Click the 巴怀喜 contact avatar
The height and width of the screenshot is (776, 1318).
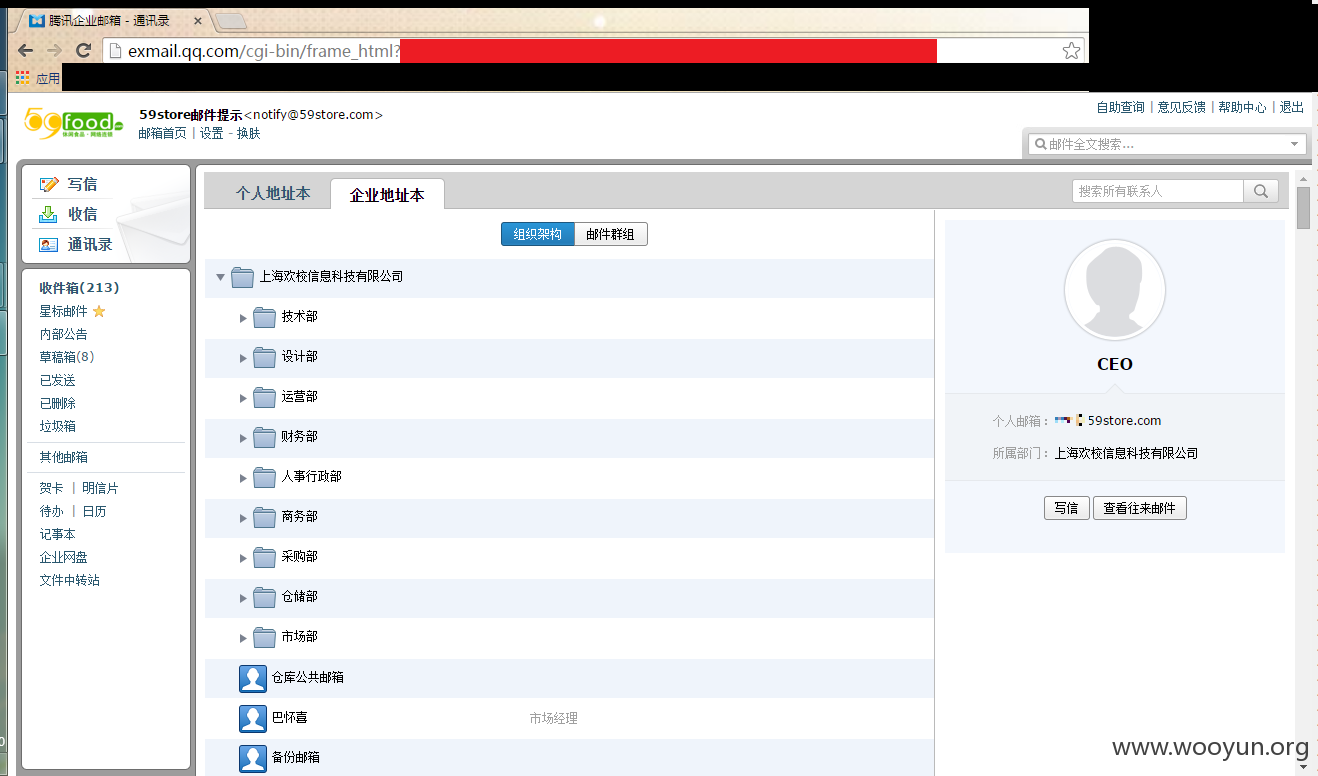pyautogui.click(x=253, y=718)
